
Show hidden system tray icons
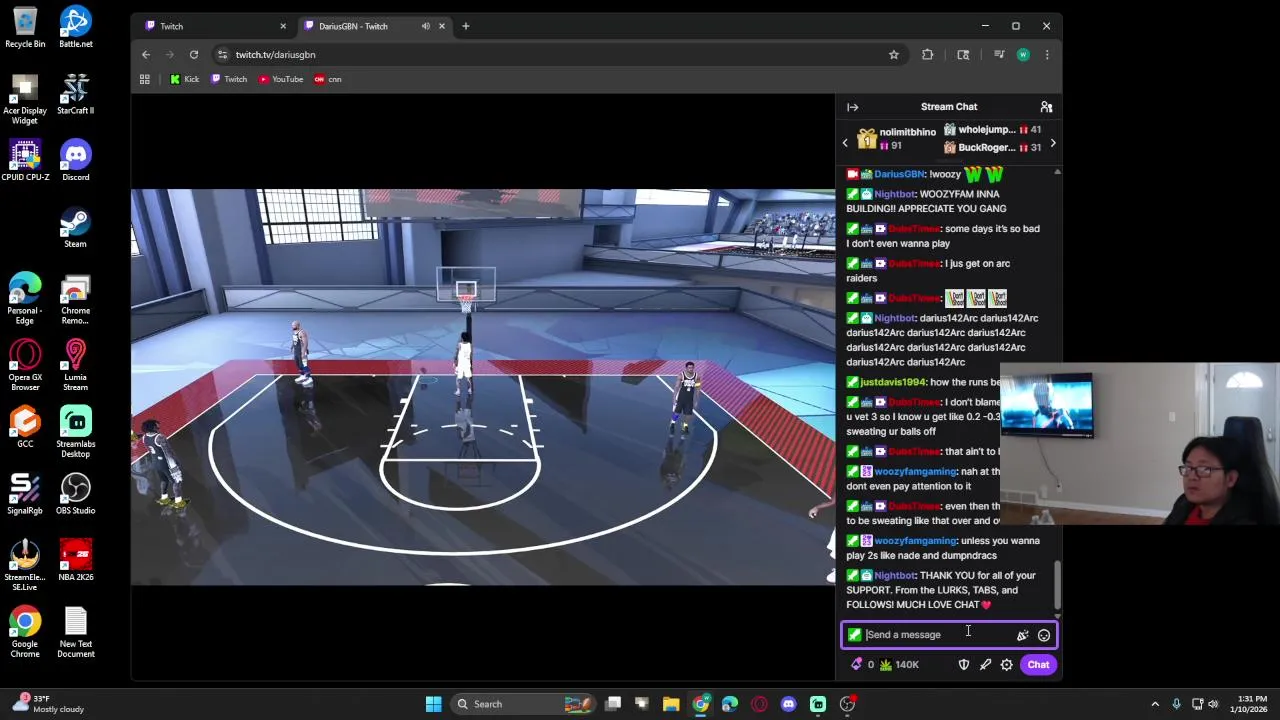click(1155, 704)
